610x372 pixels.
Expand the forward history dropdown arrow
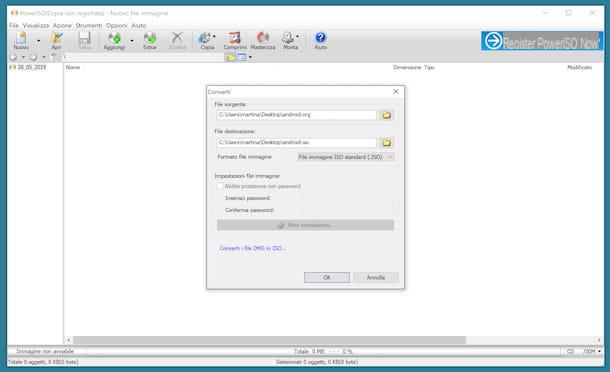tap(44, 57)
